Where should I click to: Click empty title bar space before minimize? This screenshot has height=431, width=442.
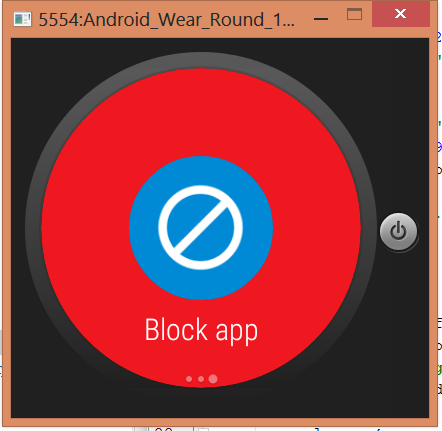click(x=302, y=19)
